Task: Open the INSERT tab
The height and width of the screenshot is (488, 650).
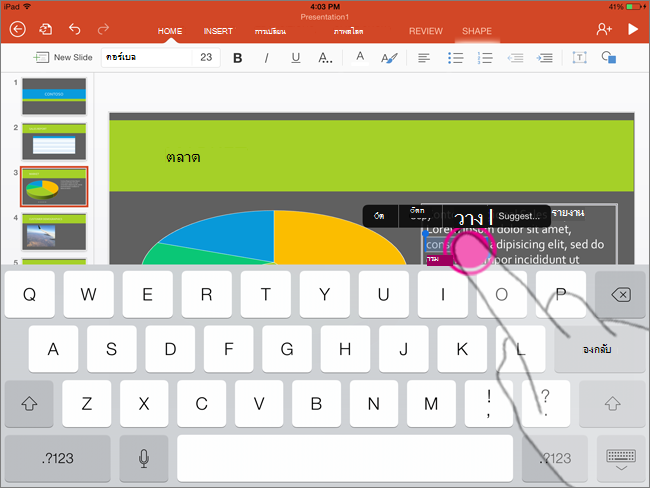Action: [218, 31]
